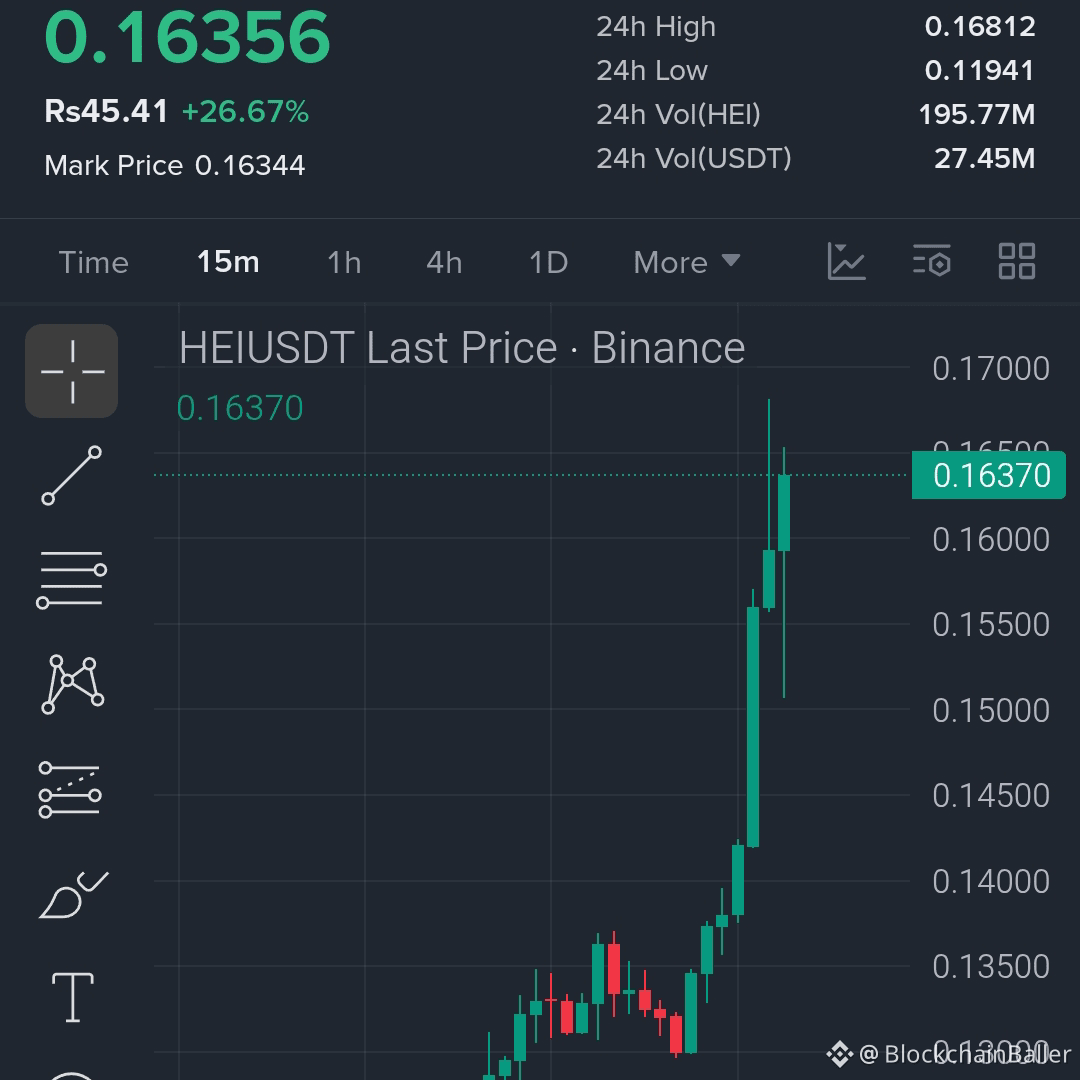This screenshot has height=1080, width=1080.
Task: Select the 1h interval
Action: pyautogui.click(x=344, y=262)
